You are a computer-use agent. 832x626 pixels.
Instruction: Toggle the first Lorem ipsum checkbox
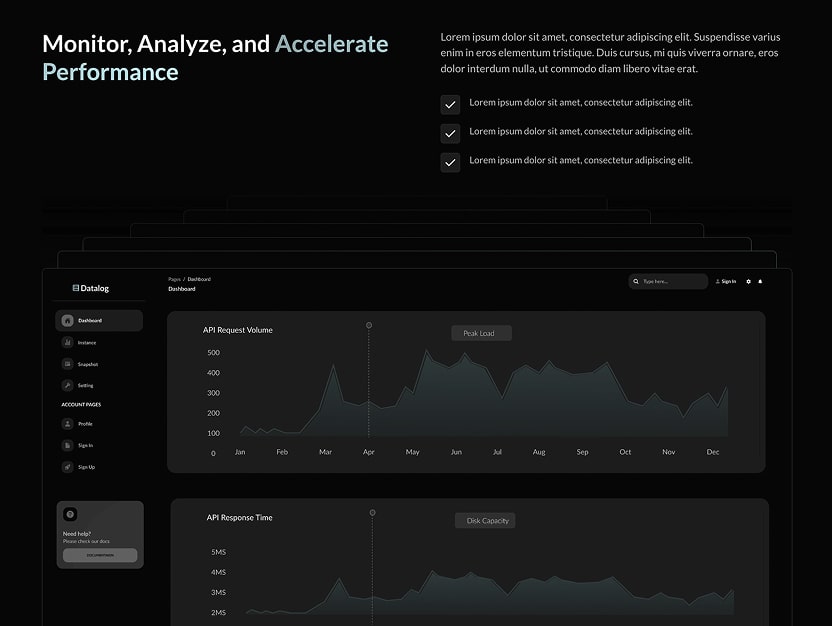(450, 105)
